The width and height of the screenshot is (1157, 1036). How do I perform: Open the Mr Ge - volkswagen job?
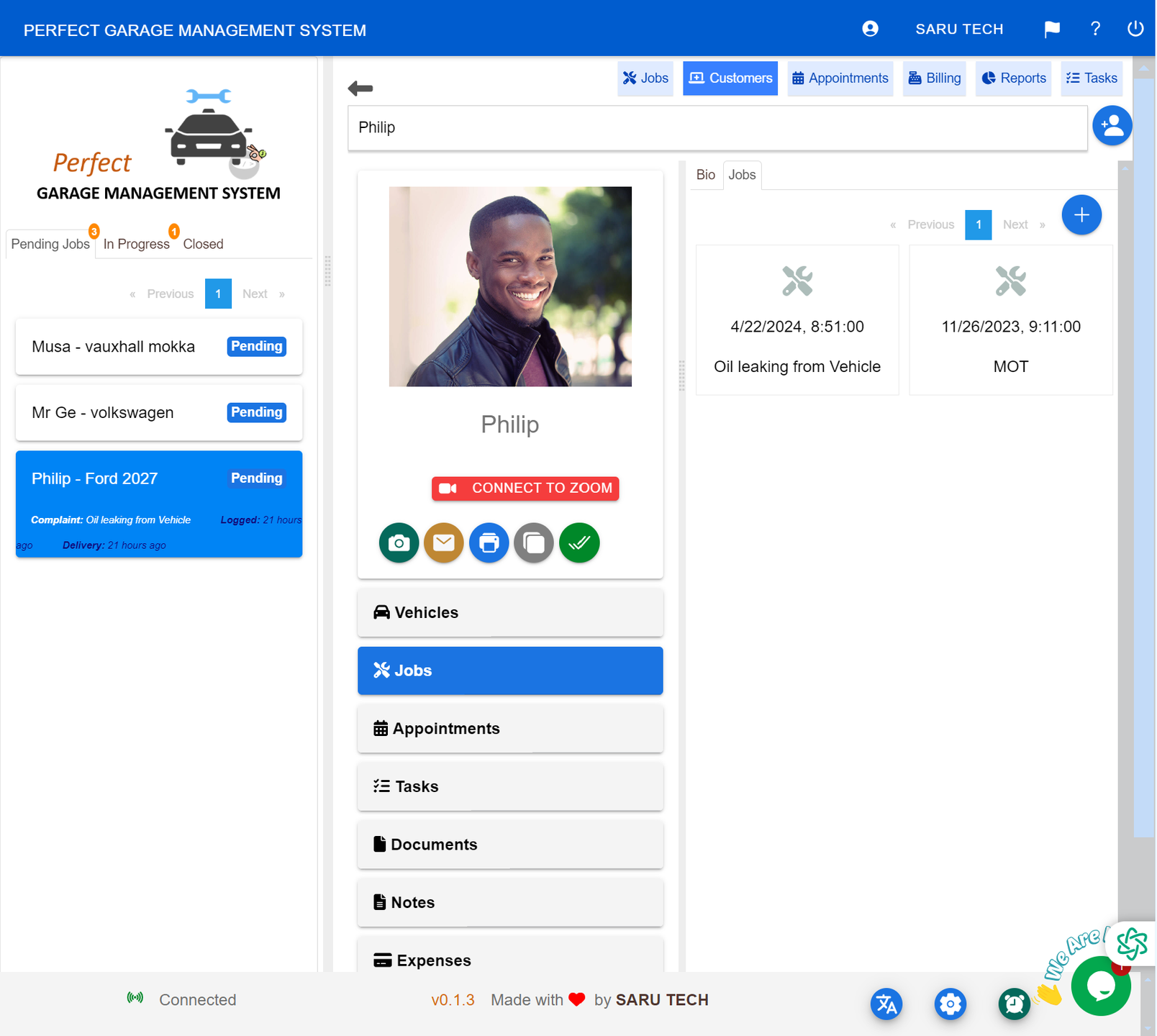pos(159,413)
